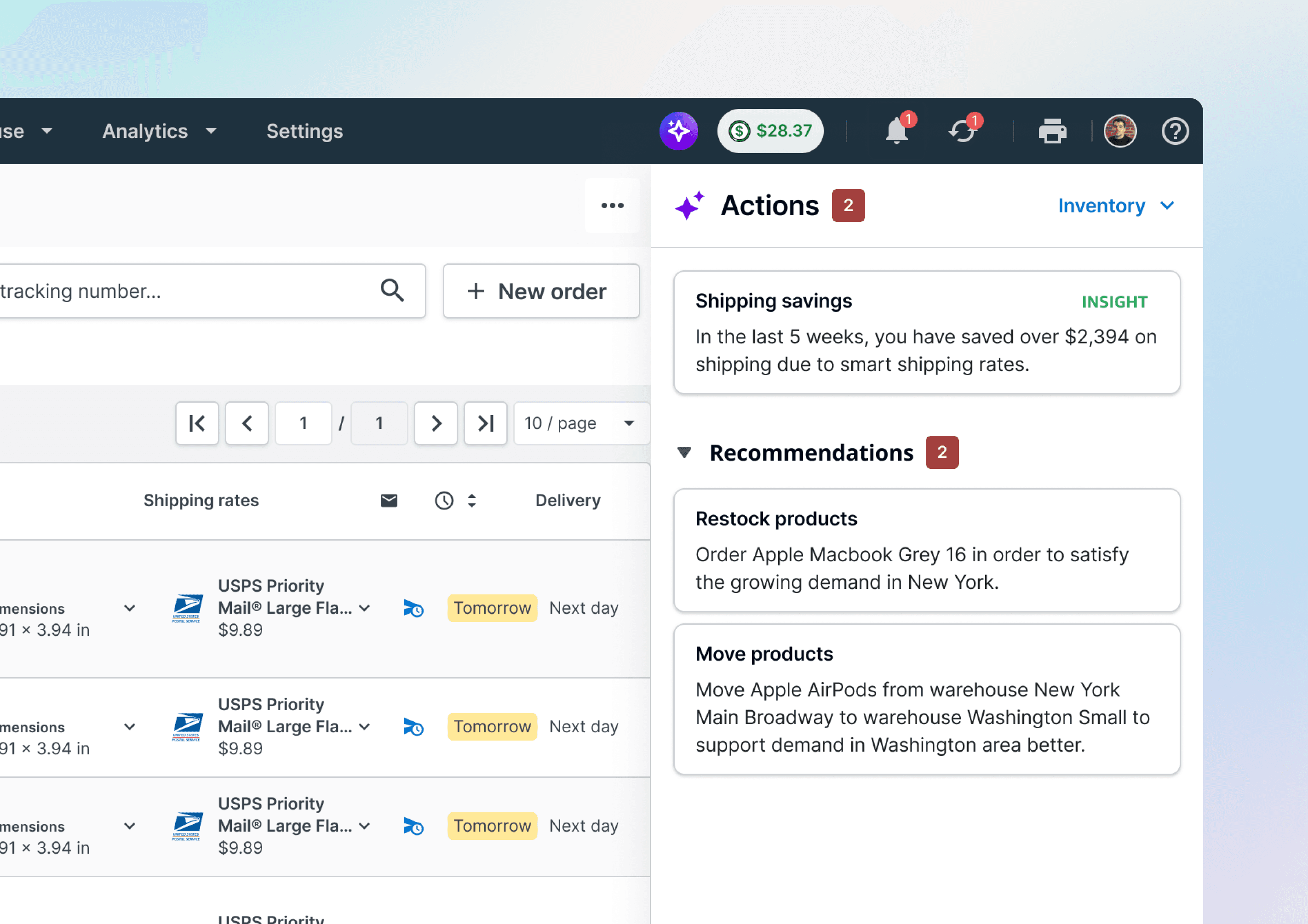Click the envelope column header icon

point(389,501)
